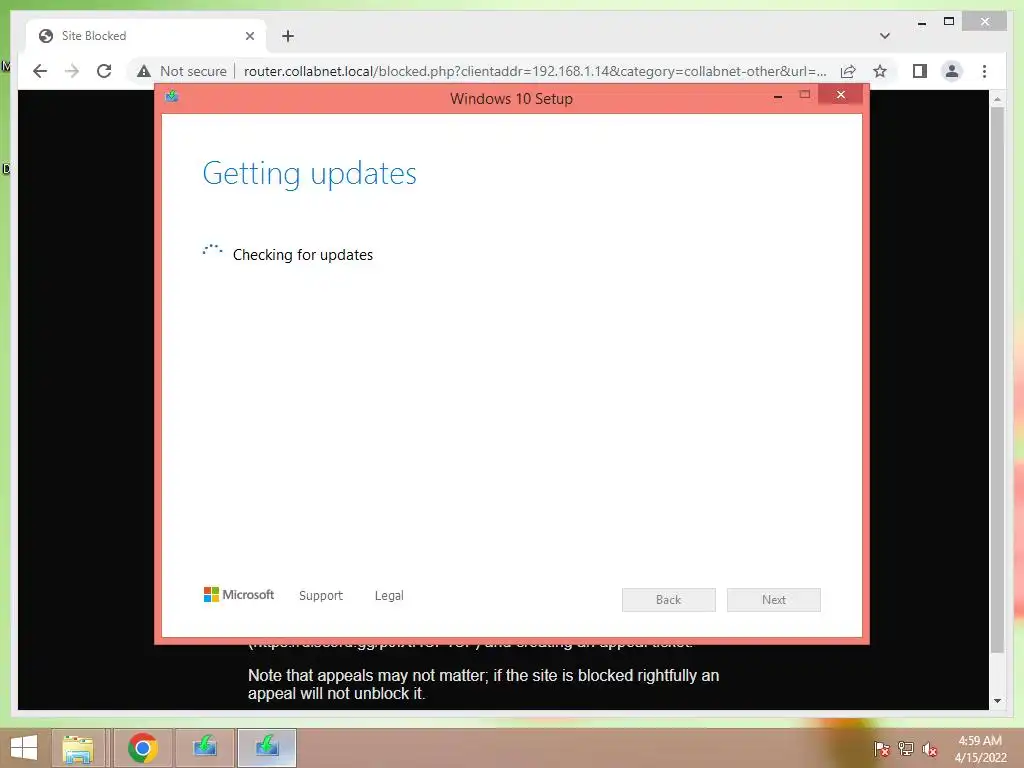Open Action Center flag tray icon
The width and height of the screenshot is (1024, 768).
882,749
